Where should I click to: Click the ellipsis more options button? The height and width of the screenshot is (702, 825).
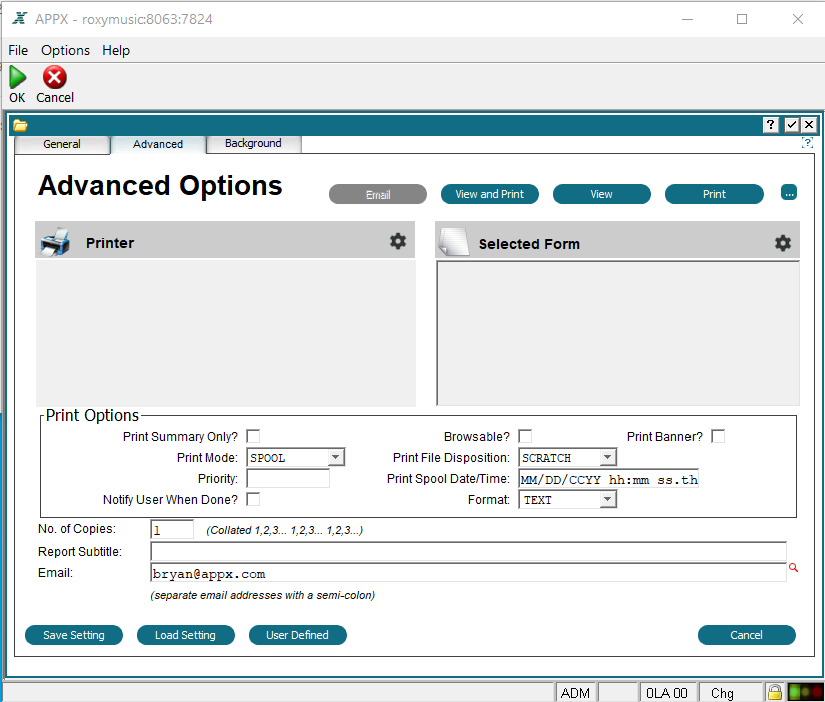pyautogui.click(x=789, y=193)
